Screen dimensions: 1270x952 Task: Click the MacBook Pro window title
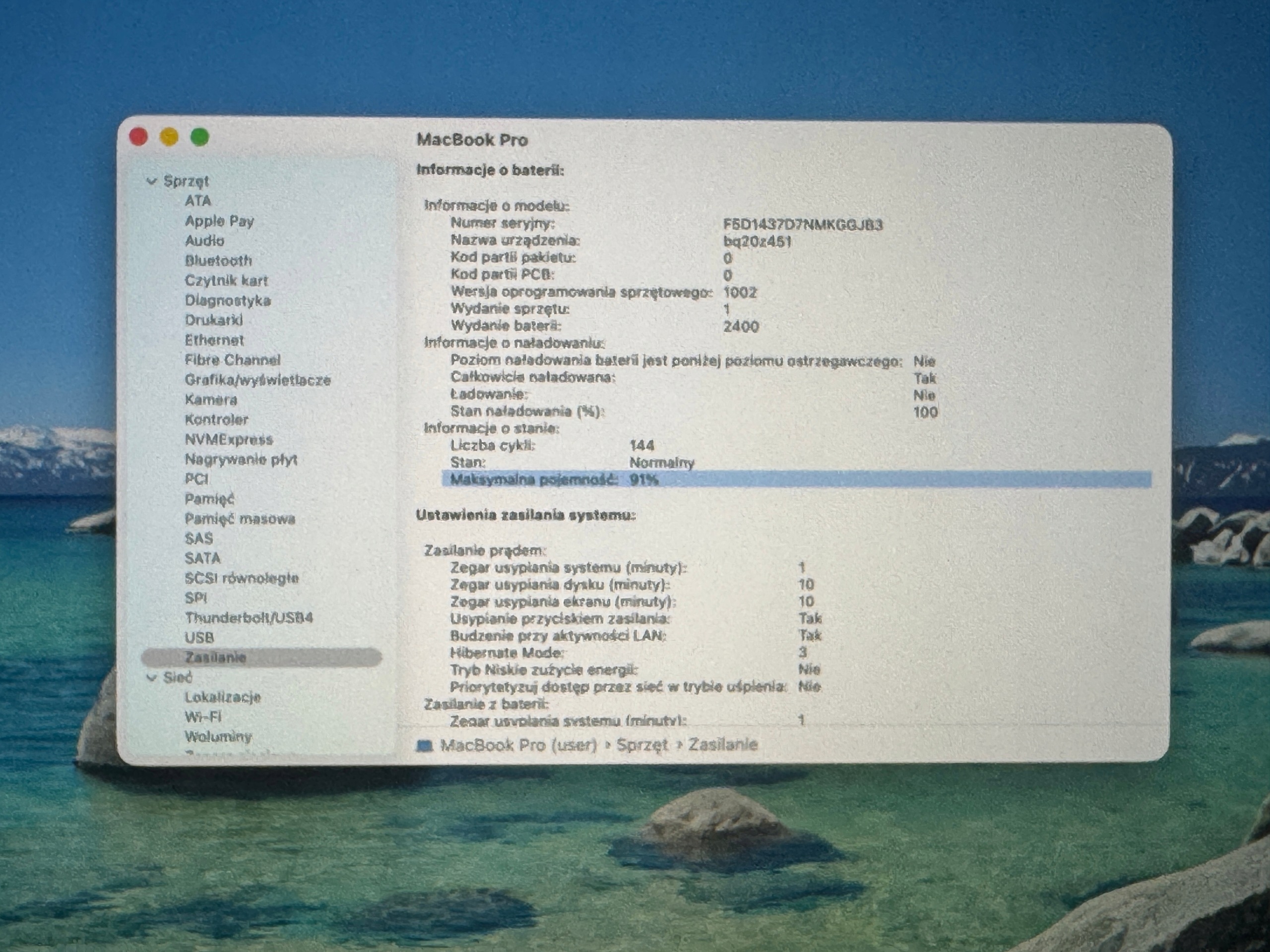point(472,139)
